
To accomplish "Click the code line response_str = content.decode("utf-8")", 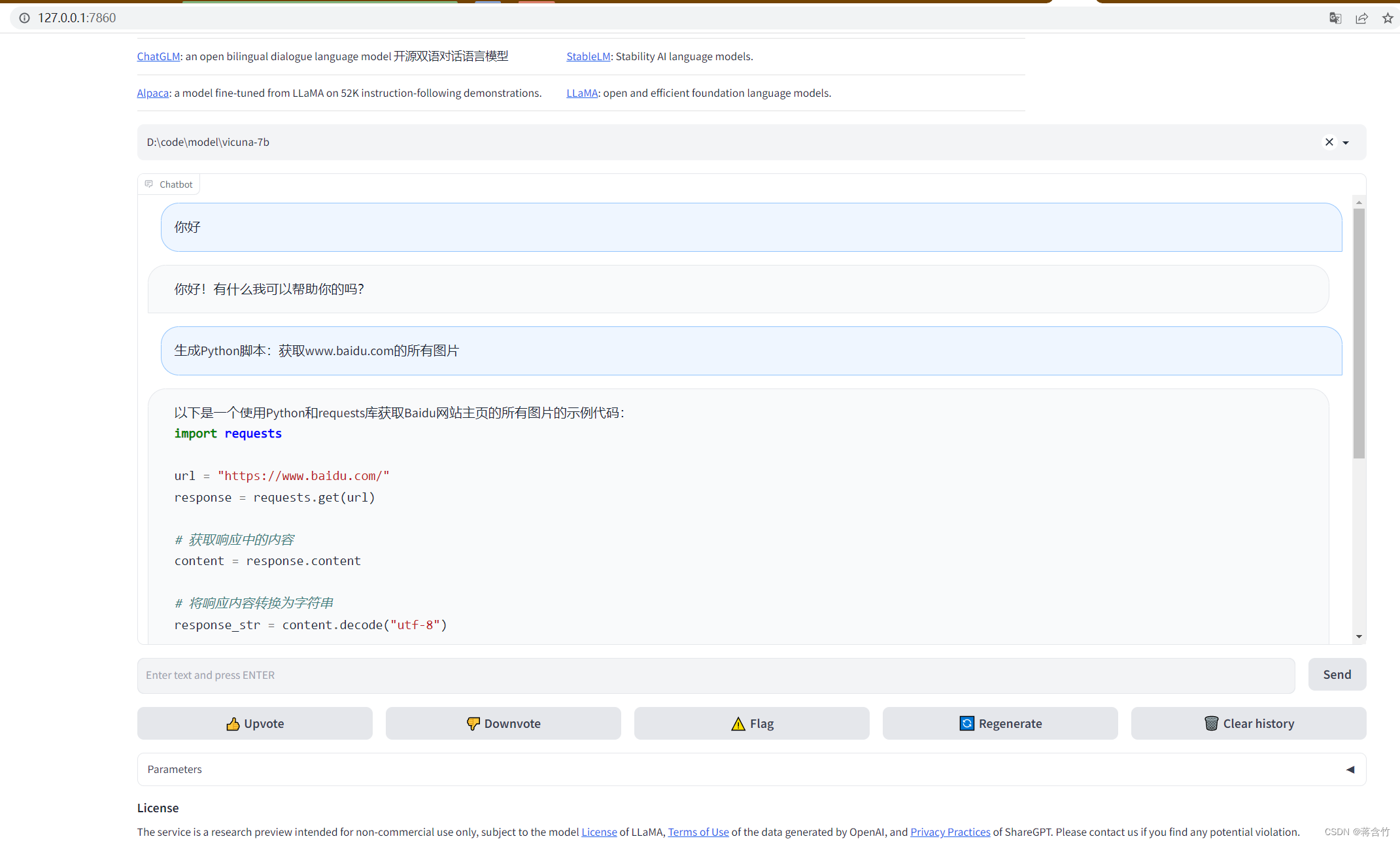I will pos(311,625).
